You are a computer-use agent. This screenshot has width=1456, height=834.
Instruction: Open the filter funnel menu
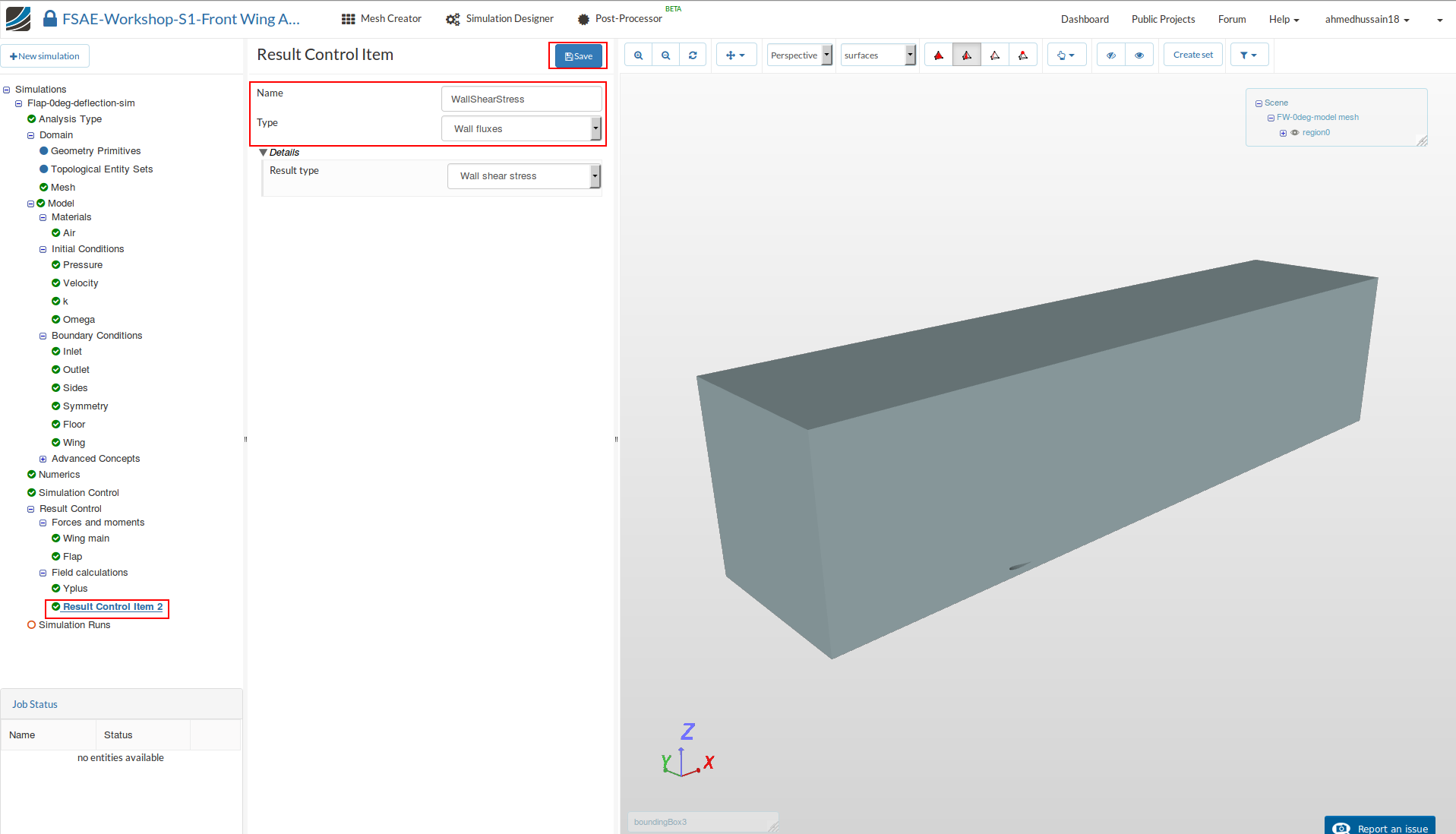click(x=1249, y=55)
